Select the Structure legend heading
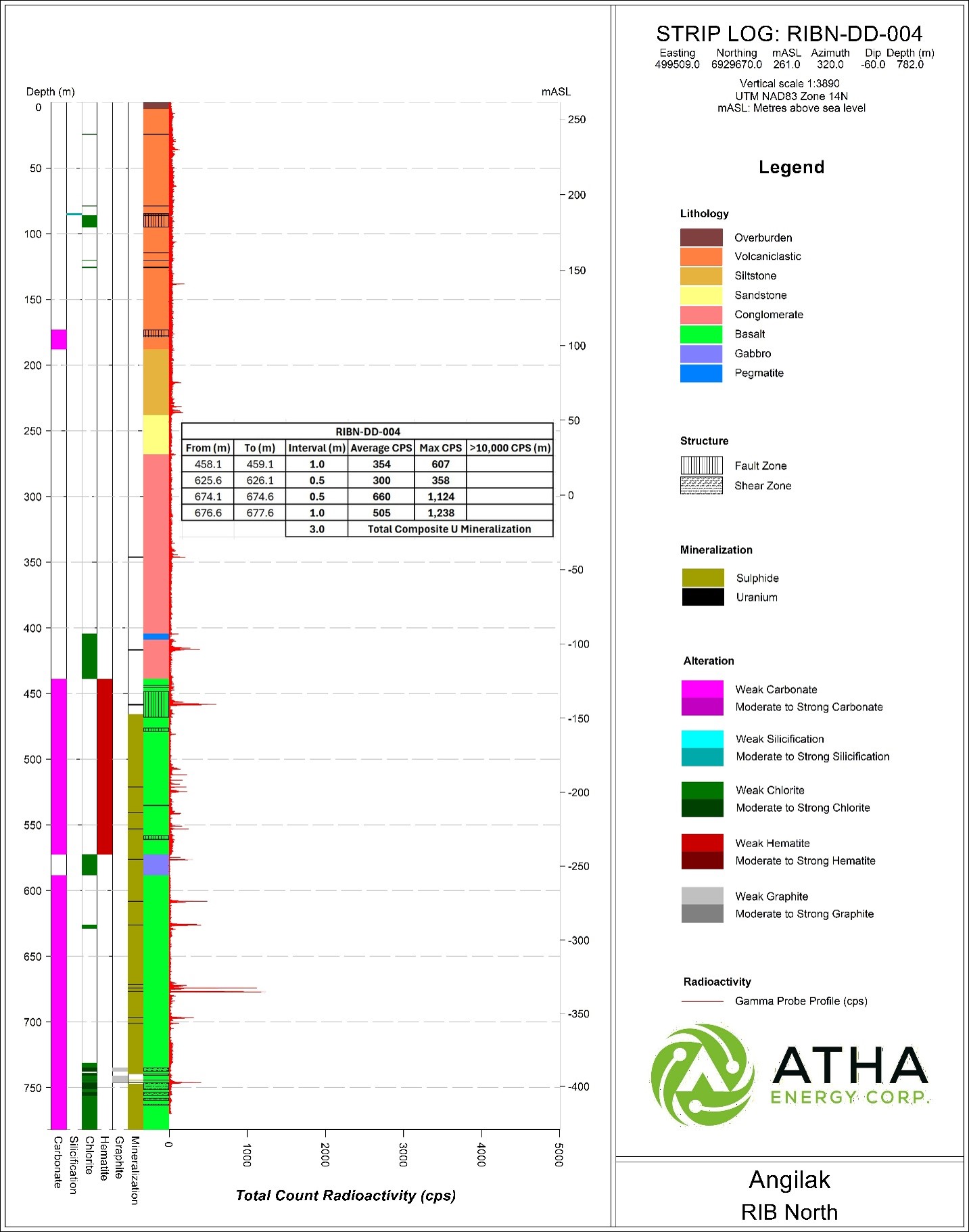The image size is (969, 1232). [x=705, y=441]
